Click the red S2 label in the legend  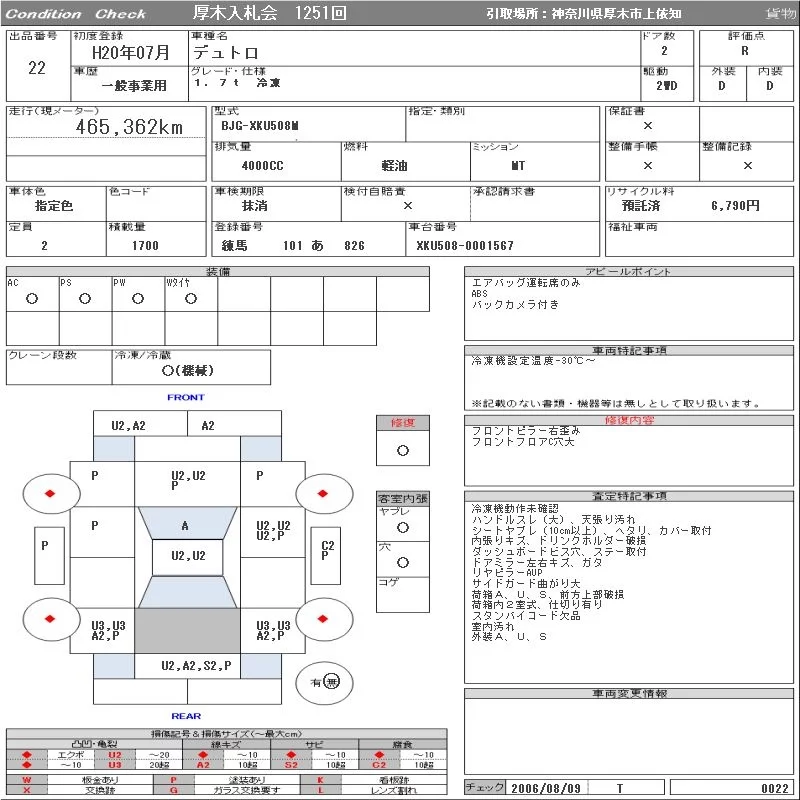[x=291, y=765]
